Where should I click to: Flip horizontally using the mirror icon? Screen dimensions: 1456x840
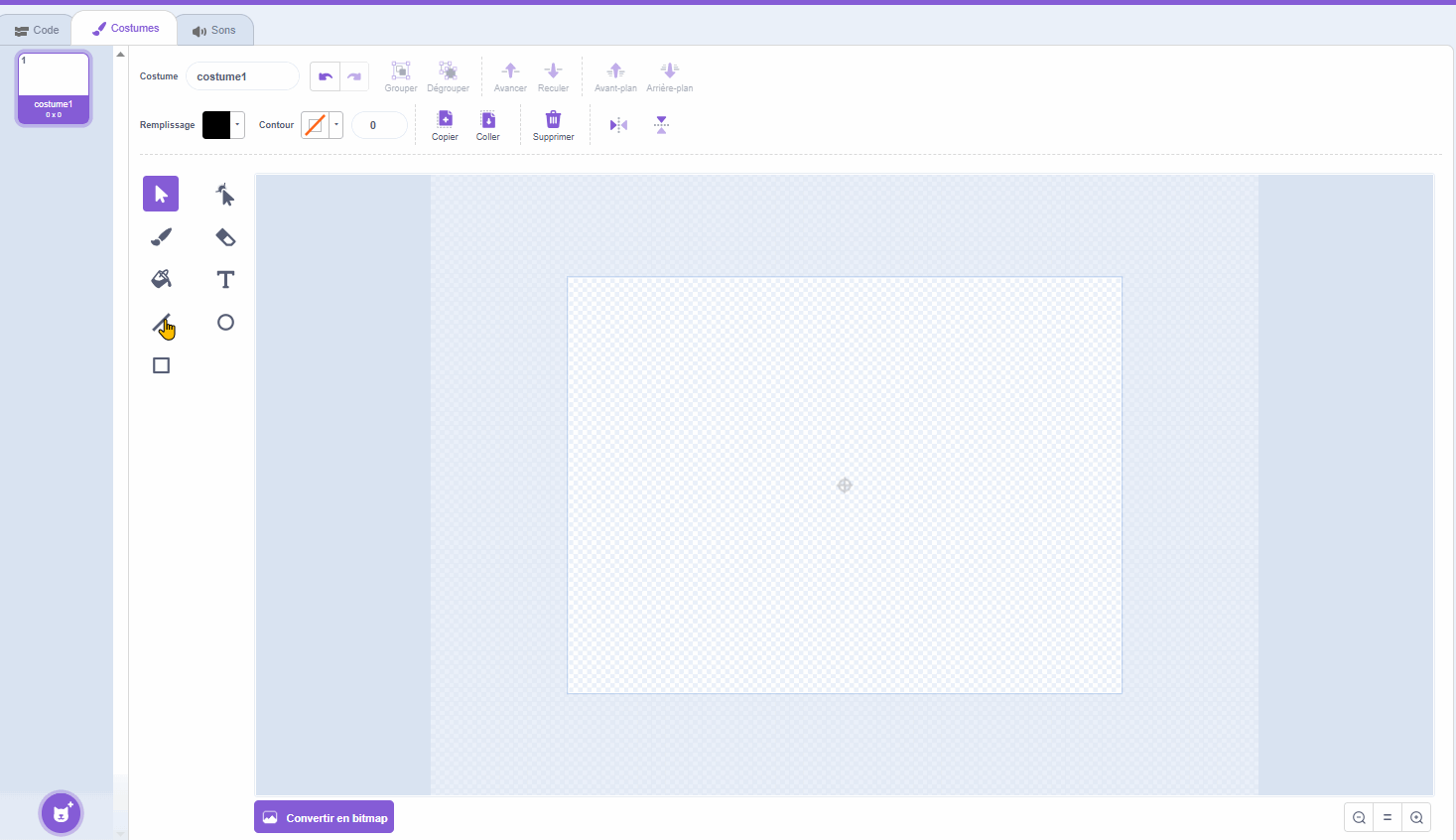pyautogui.click(x=618, y=125)
